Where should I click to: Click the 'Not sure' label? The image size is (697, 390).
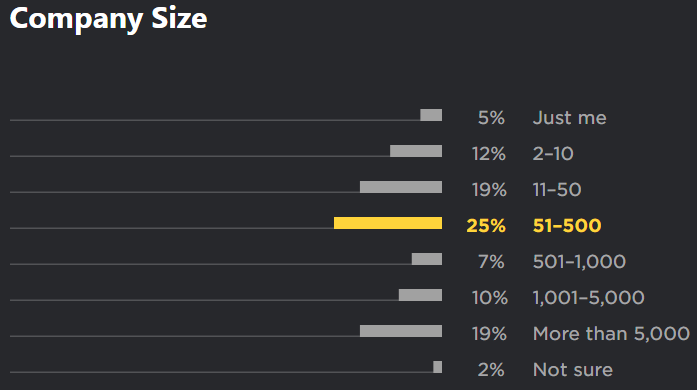[x=573, y=370]
